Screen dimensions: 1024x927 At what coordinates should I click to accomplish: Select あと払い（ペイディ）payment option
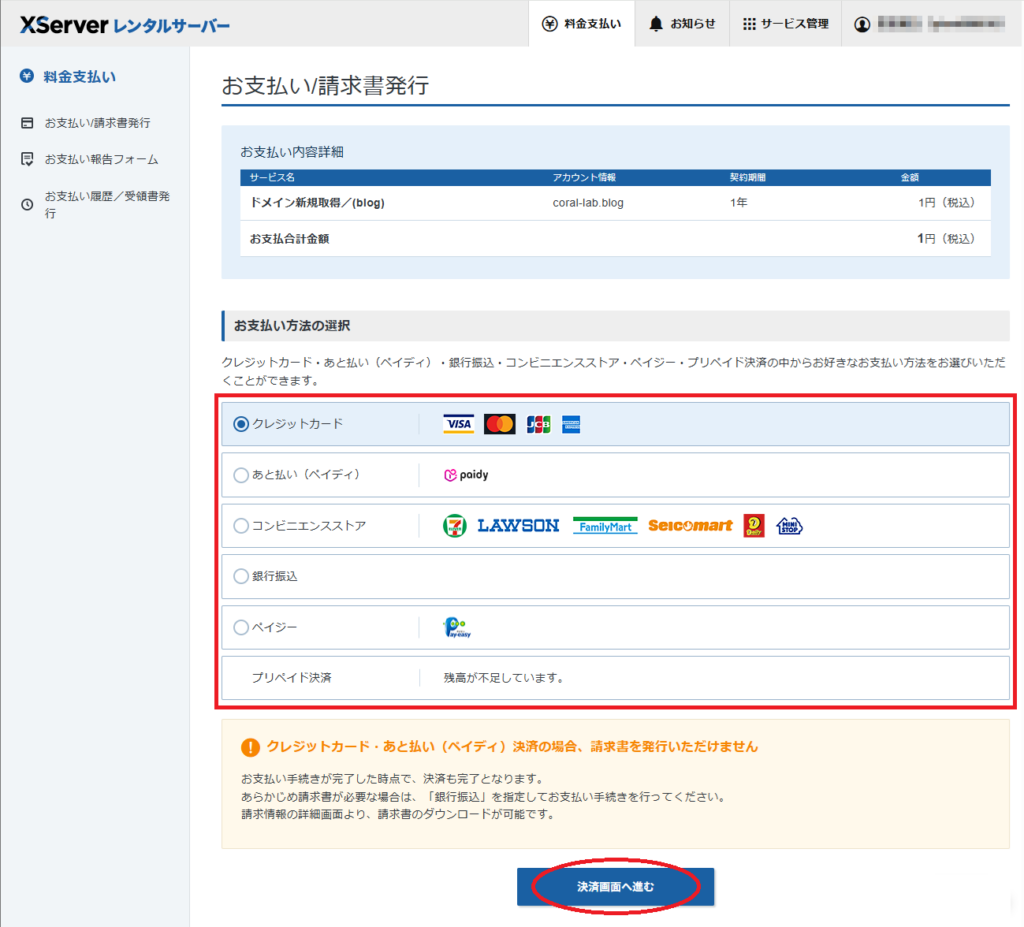(x=241, y=475)
